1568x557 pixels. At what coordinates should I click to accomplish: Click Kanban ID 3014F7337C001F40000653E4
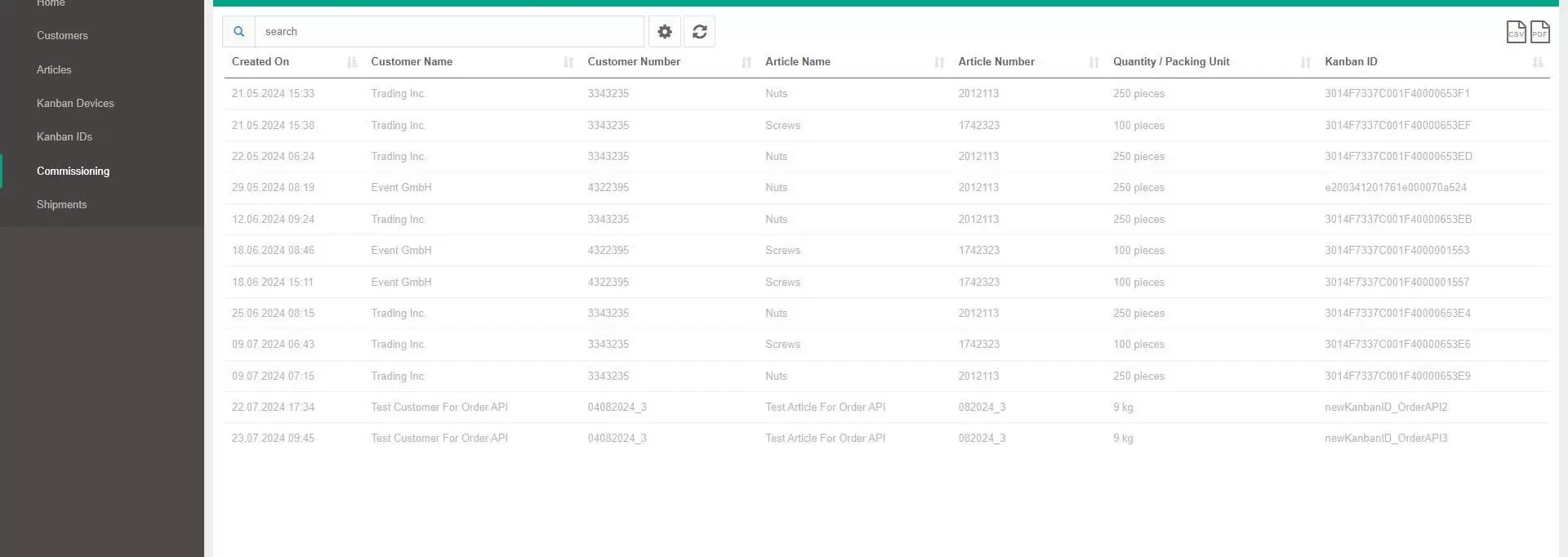click(1397, 313)
